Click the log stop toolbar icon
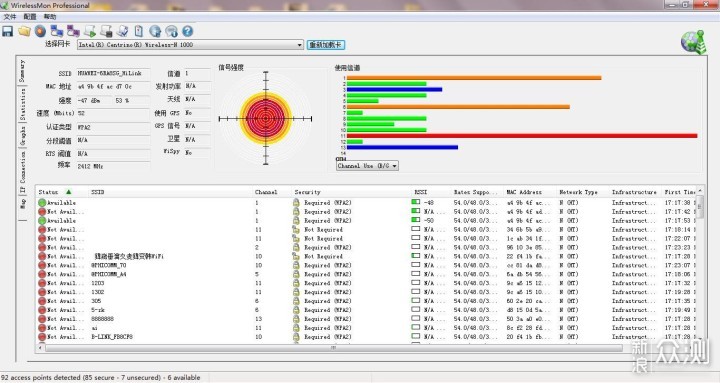The image size is (720, 383). [x=107, y=31]
